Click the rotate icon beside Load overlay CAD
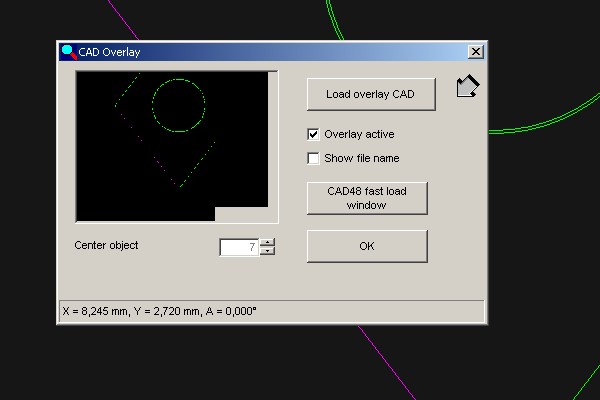Viewport: 600px width, 400px height. [467, 88]
